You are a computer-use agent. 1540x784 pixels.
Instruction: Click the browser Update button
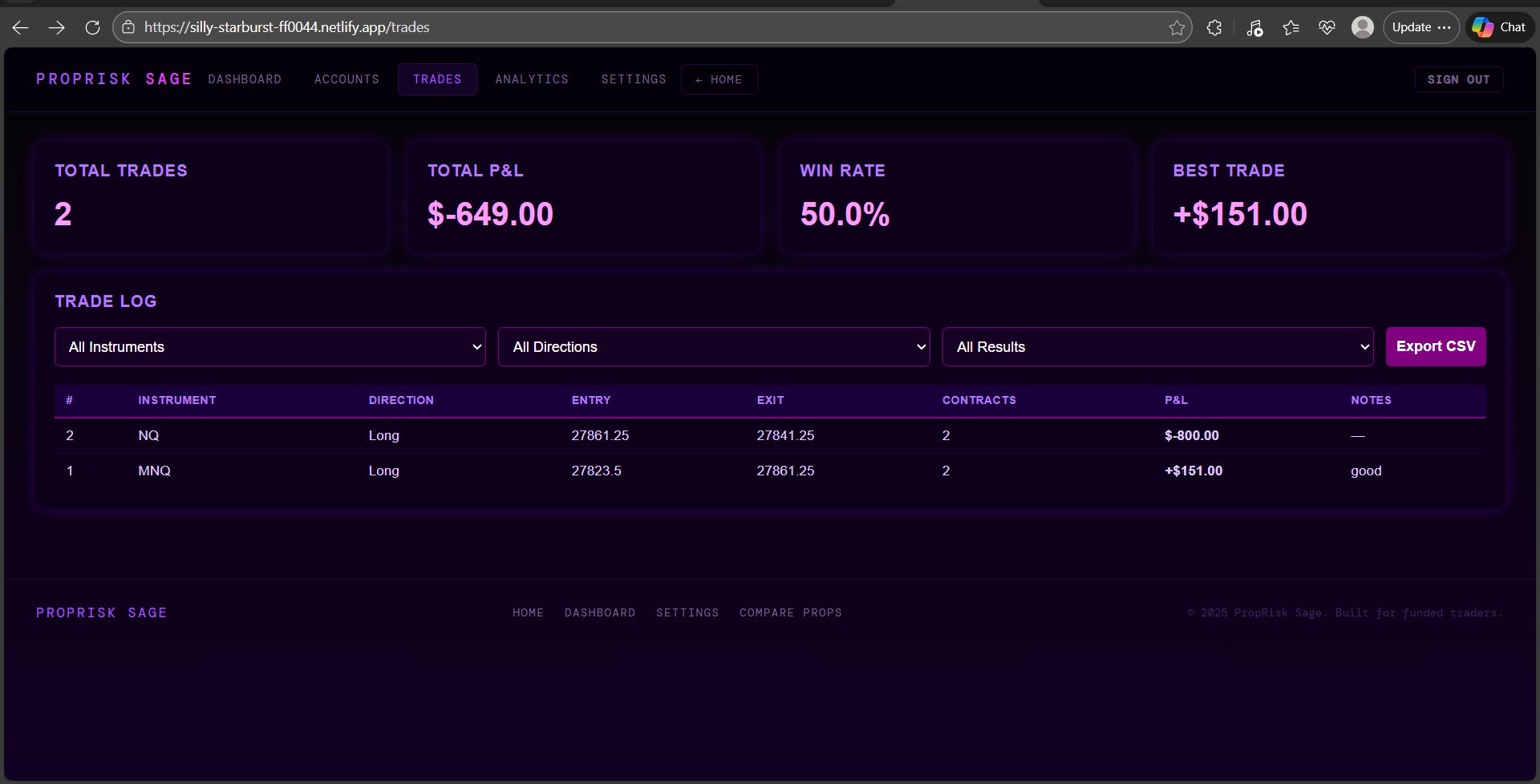click(1420, 27)
